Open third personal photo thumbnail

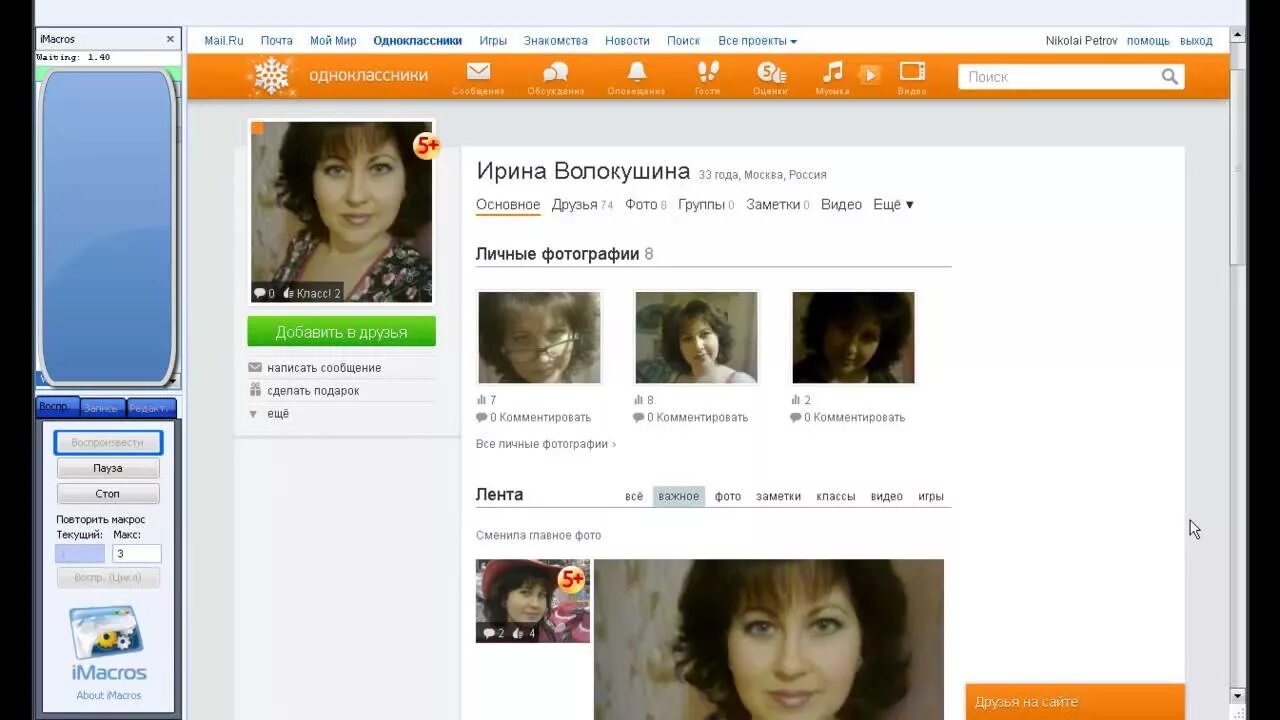click(x=853, y=338)
